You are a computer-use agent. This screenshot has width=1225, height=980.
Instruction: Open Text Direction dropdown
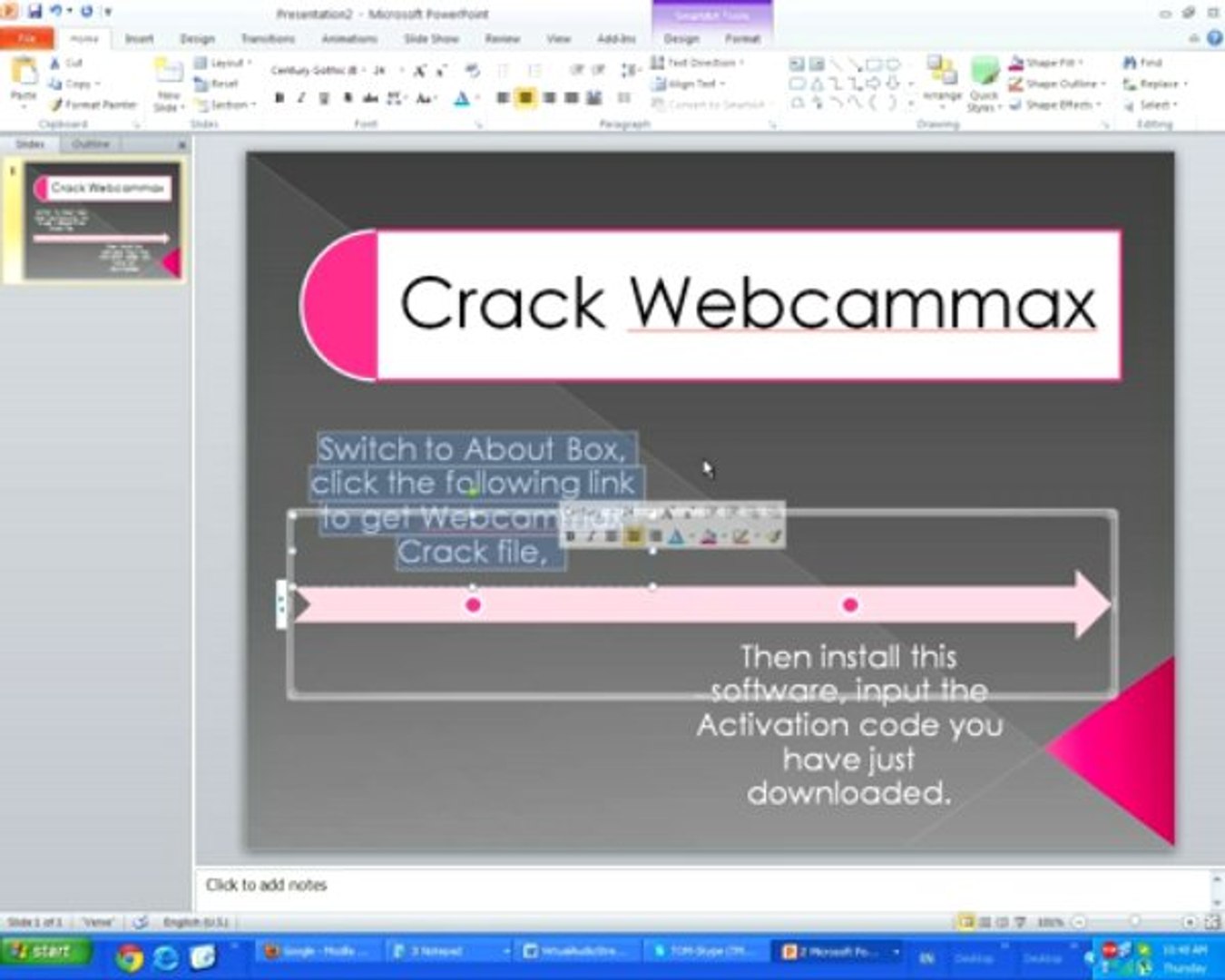point(697,63)
